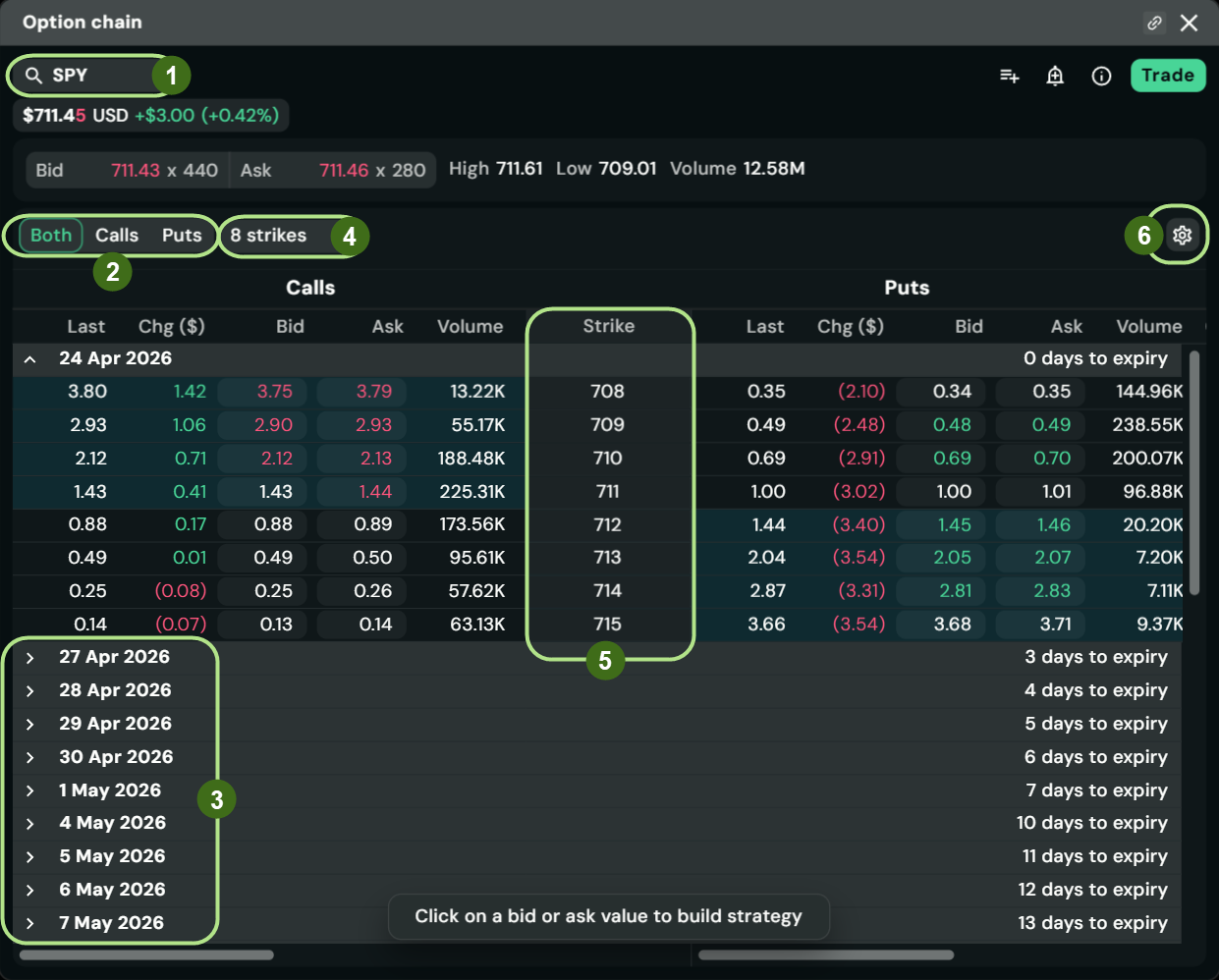The height and width of the screenshot is (980, 1219).
Task: Expand the 28 Apr 2026 expiry
Action: click(30, 691)
